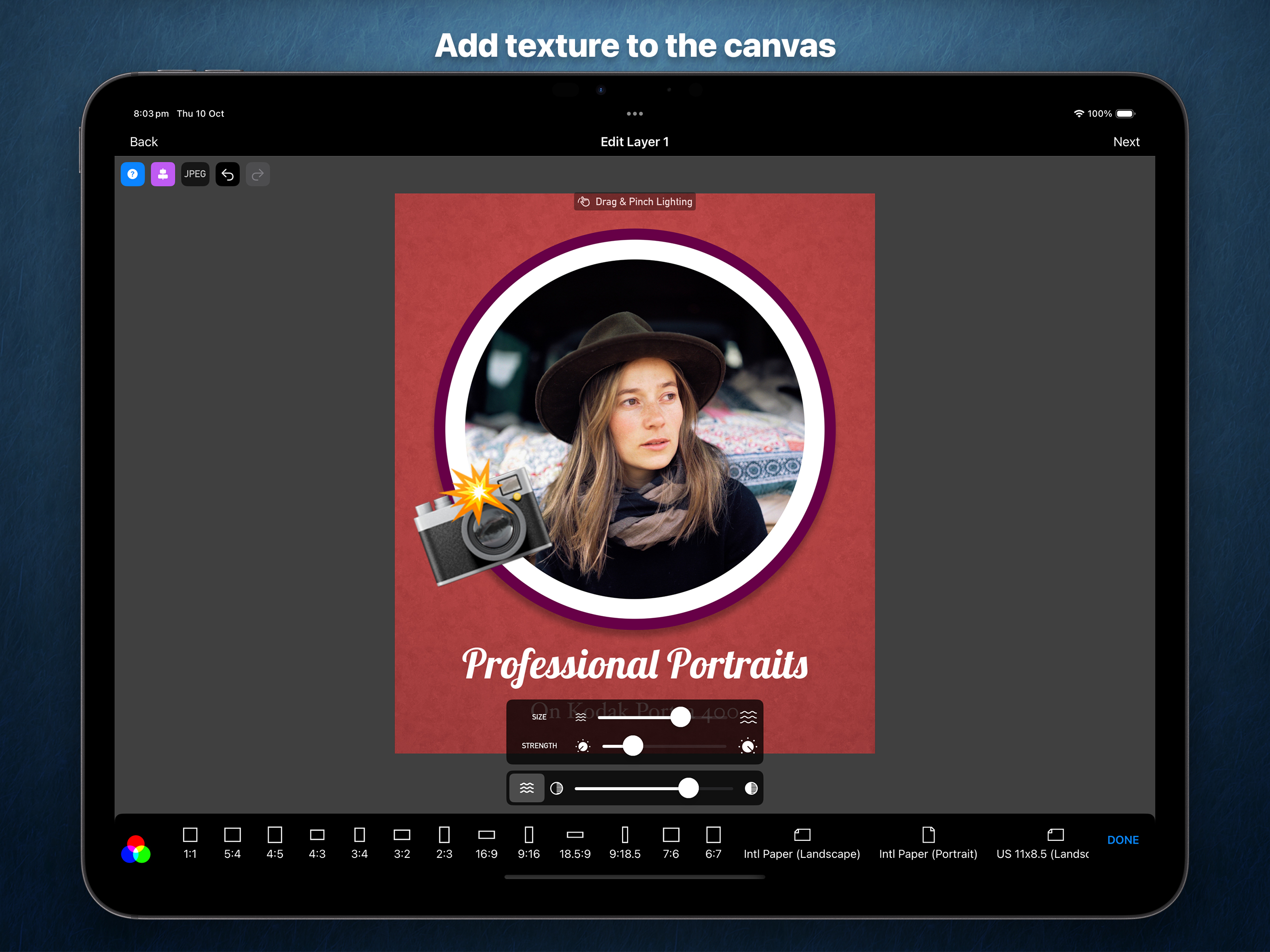Select the 6:7 aspect ratio

tap(713, 844)
